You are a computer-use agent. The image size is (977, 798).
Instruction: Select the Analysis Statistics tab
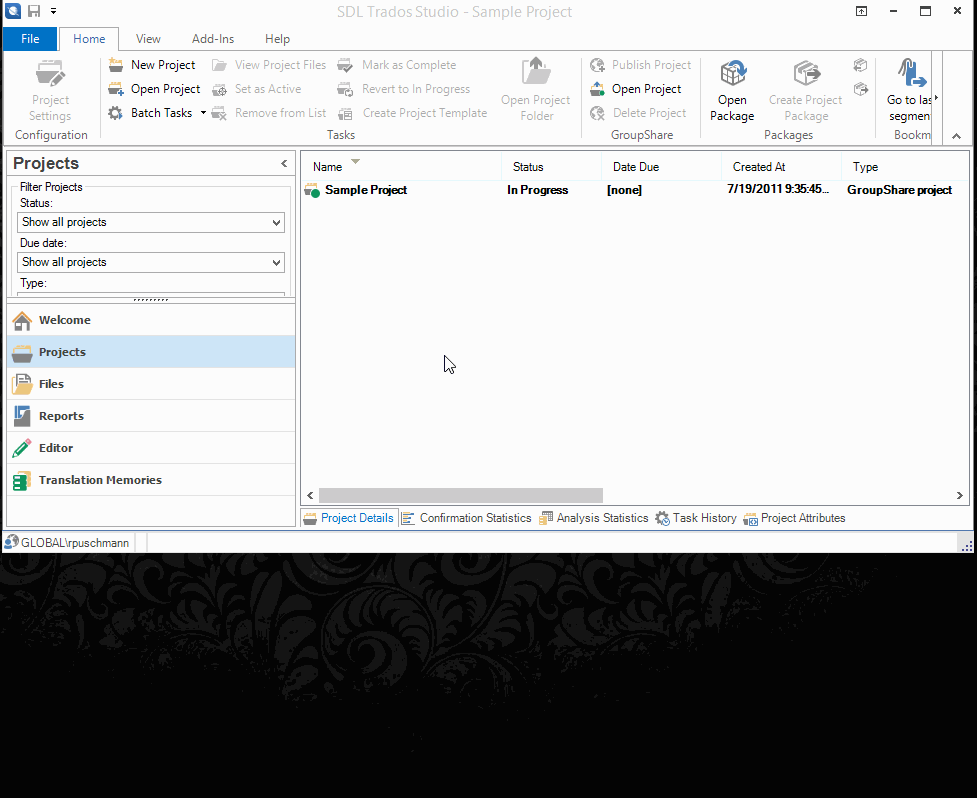click(x=594, y=518)
